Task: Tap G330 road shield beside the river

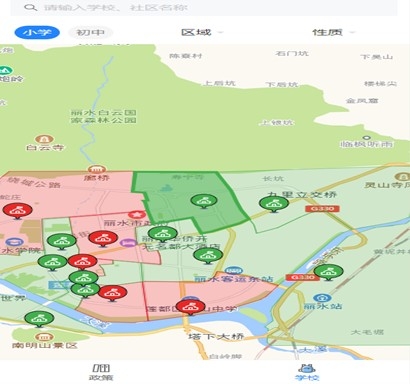Action: [303, 277]
